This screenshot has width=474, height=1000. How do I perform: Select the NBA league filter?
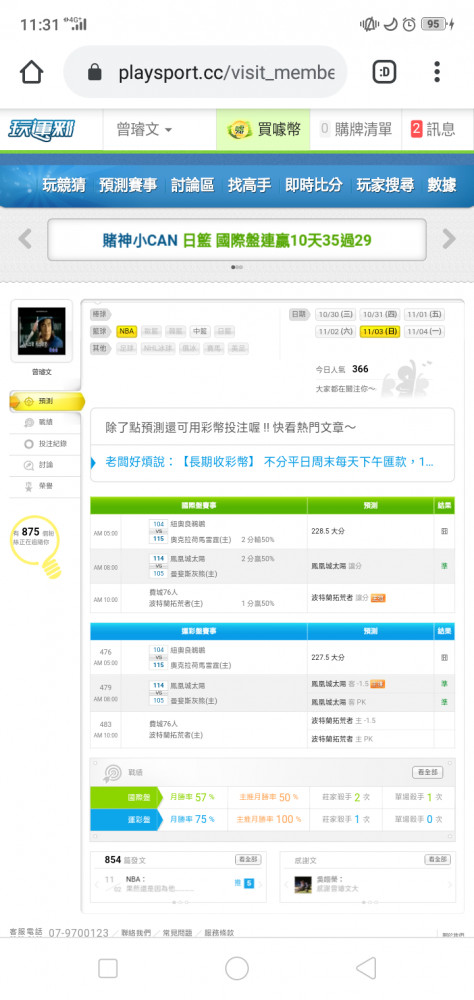point(126,332)
